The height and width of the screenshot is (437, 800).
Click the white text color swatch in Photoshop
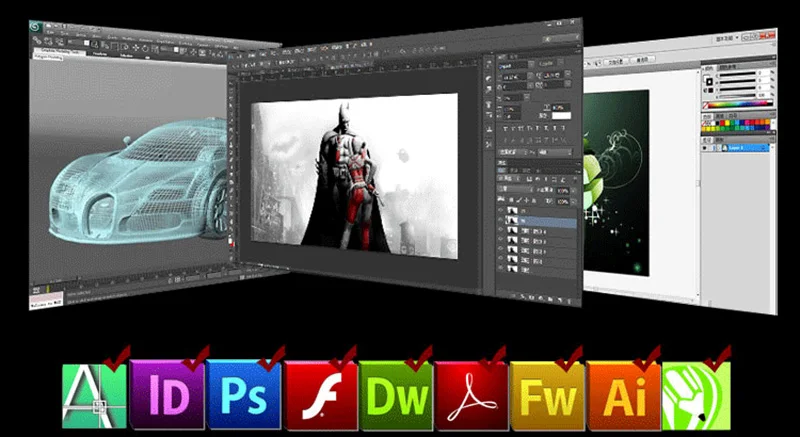(561, 115)
